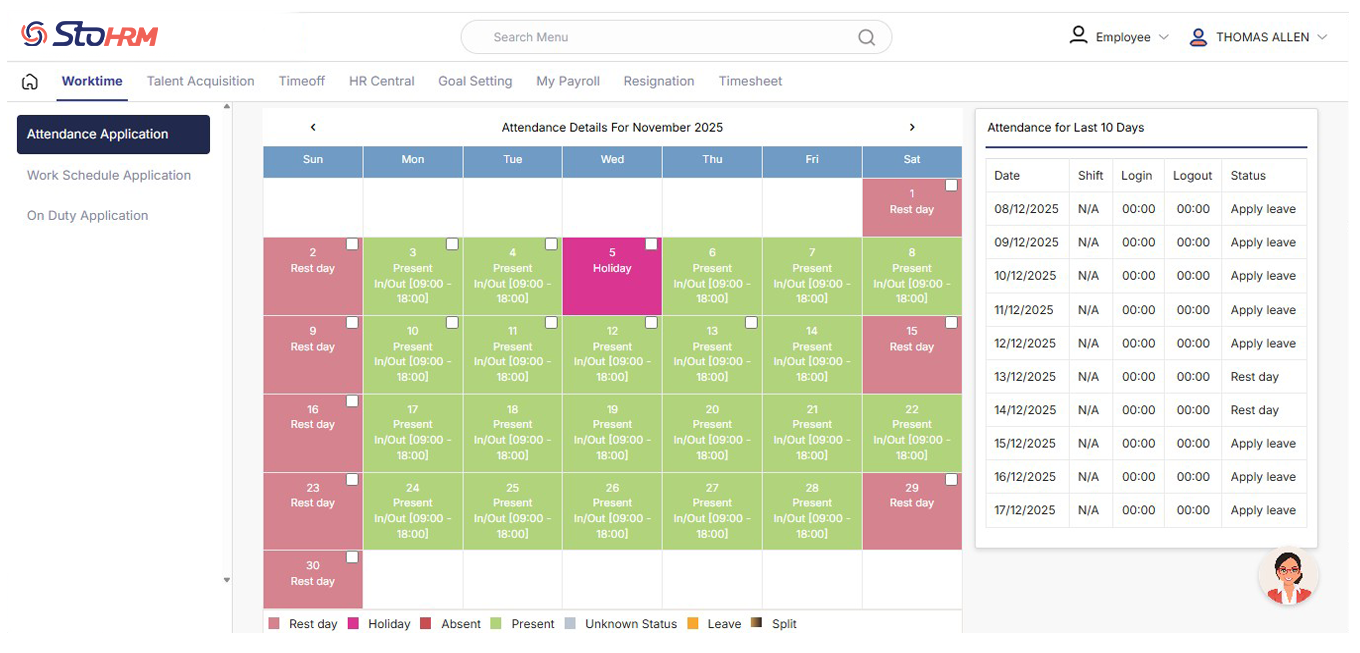Viewport: 1360px width, 653px height.
Task: Click the Employee person icon
Action: click(x=1078, y=34)
